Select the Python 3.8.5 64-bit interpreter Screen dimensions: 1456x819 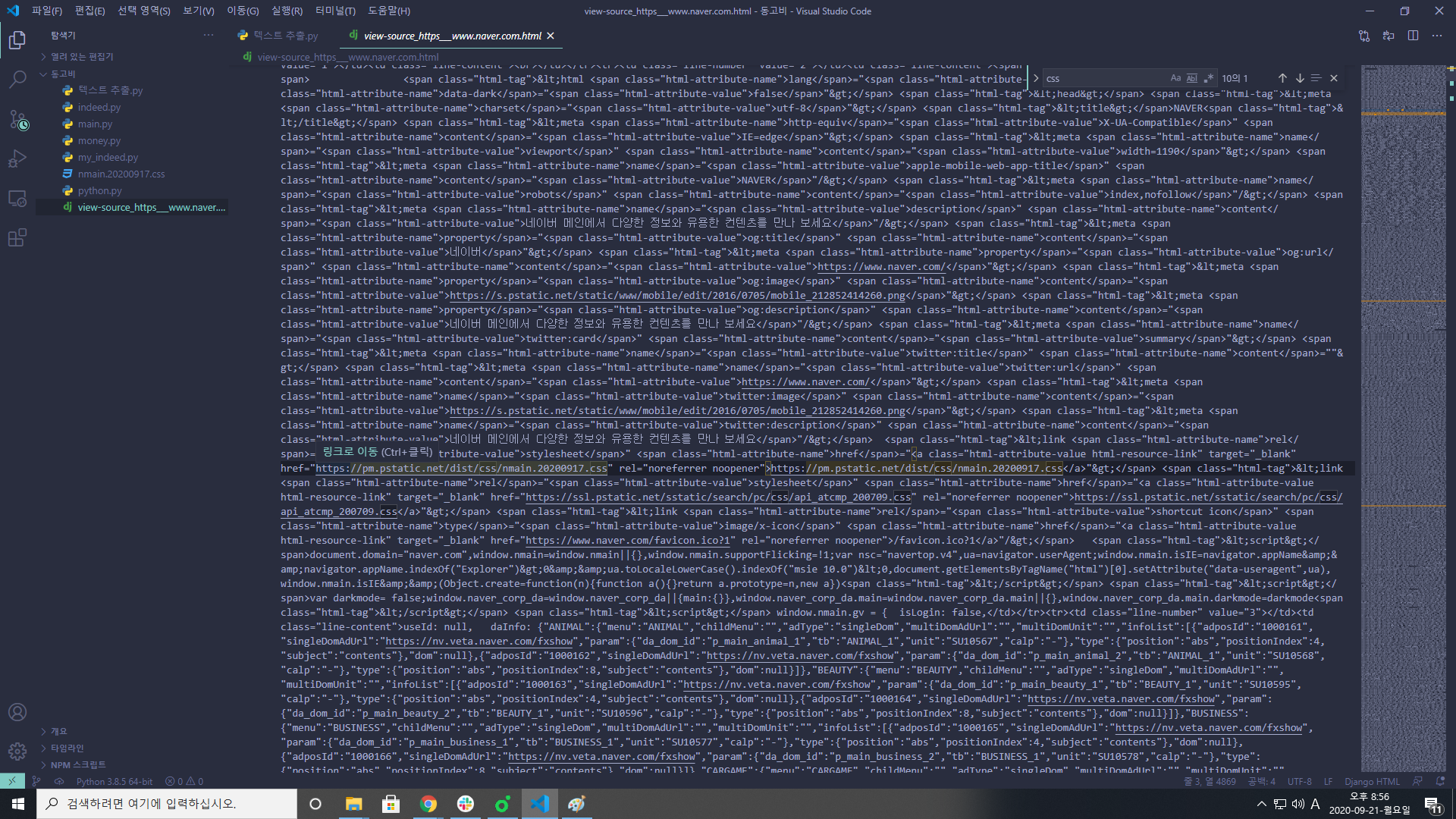[x=115, y=781]
